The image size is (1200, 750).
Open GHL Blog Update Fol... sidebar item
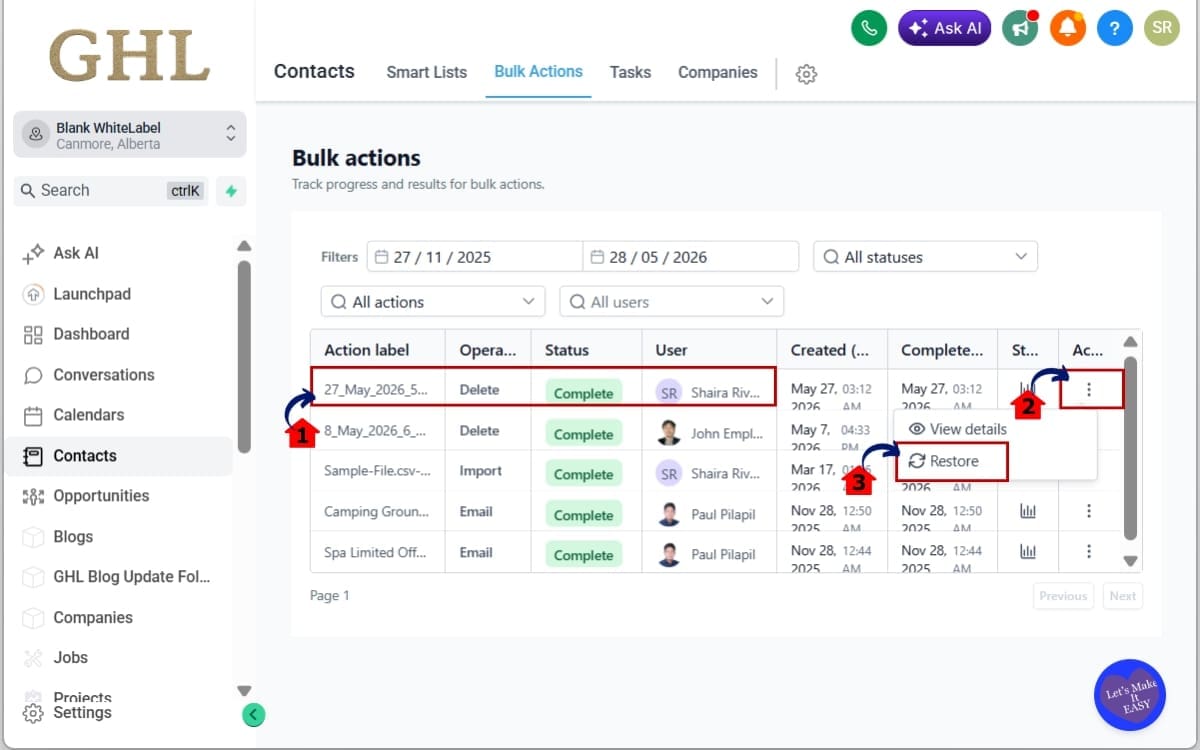[131, 577]
